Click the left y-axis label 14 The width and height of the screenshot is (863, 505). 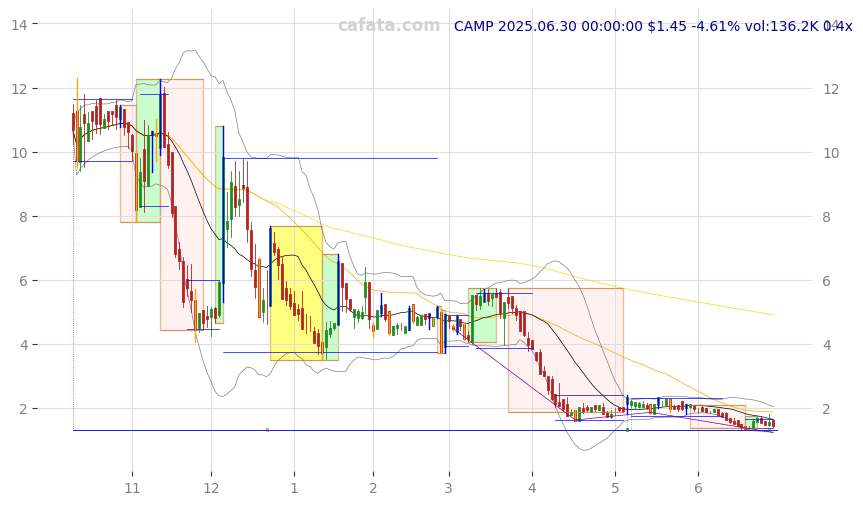point(19,24)
